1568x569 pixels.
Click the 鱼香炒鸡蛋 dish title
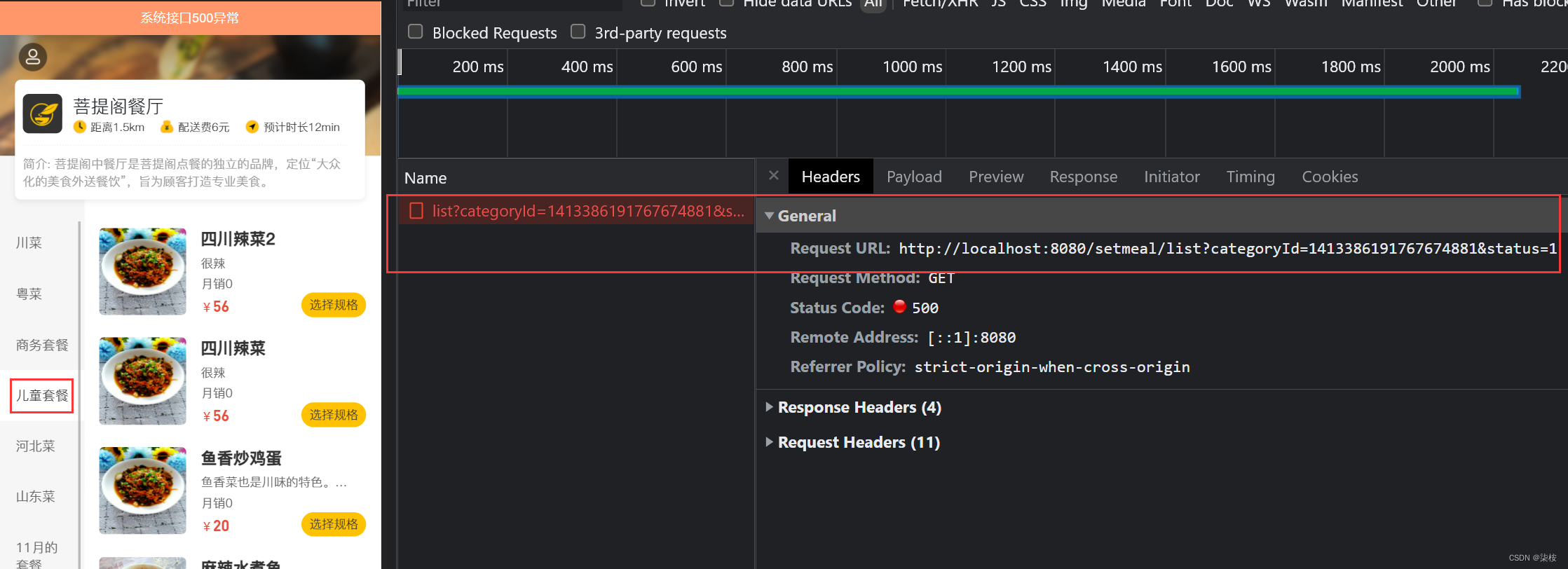(241, 458)
